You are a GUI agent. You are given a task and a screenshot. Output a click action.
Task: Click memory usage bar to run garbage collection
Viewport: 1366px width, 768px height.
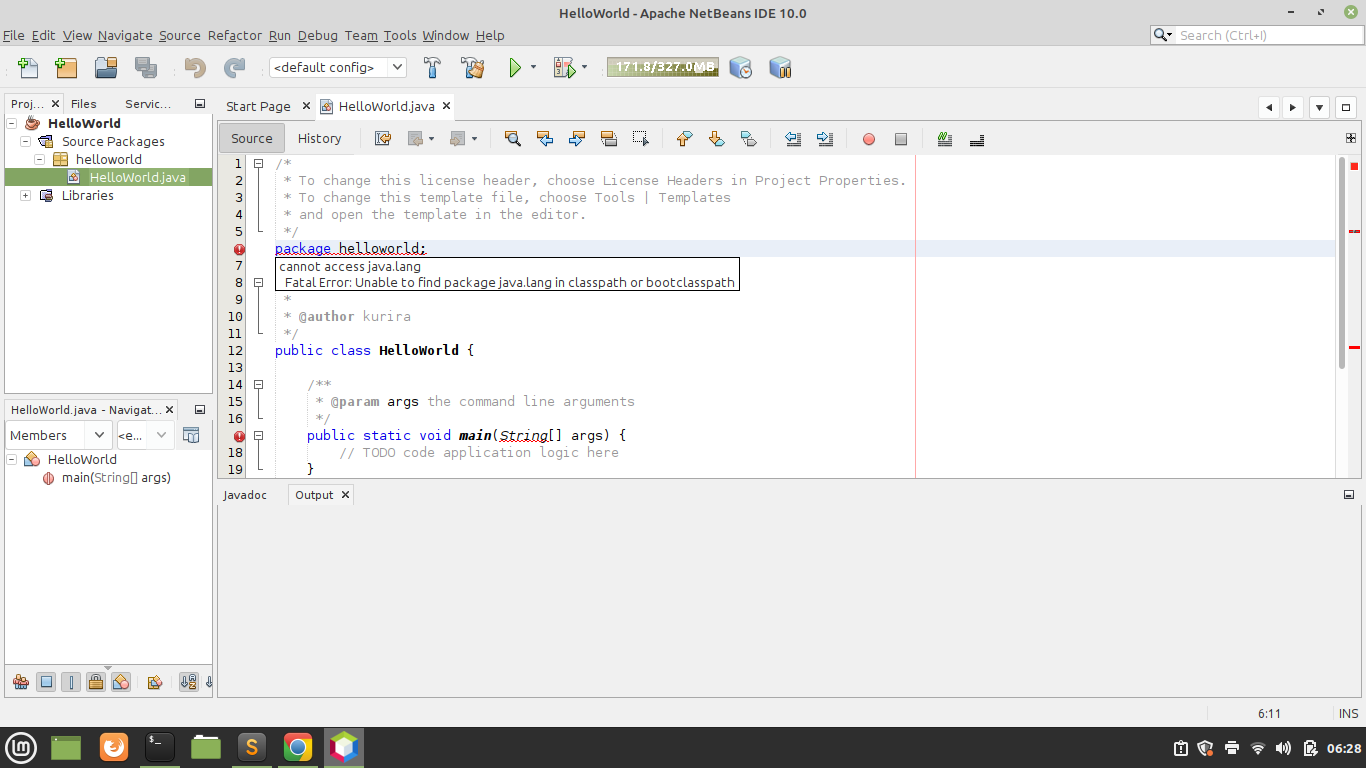tap(663, 67)
